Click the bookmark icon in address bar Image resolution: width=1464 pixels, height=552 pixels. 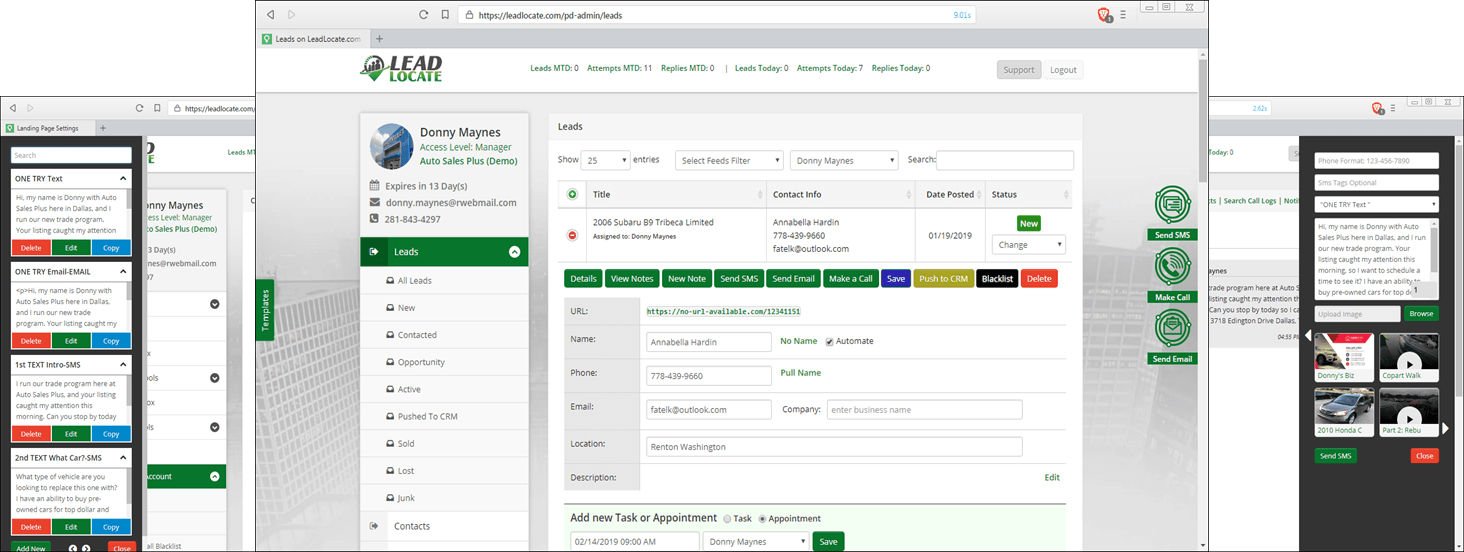click(x=444, y=15)
